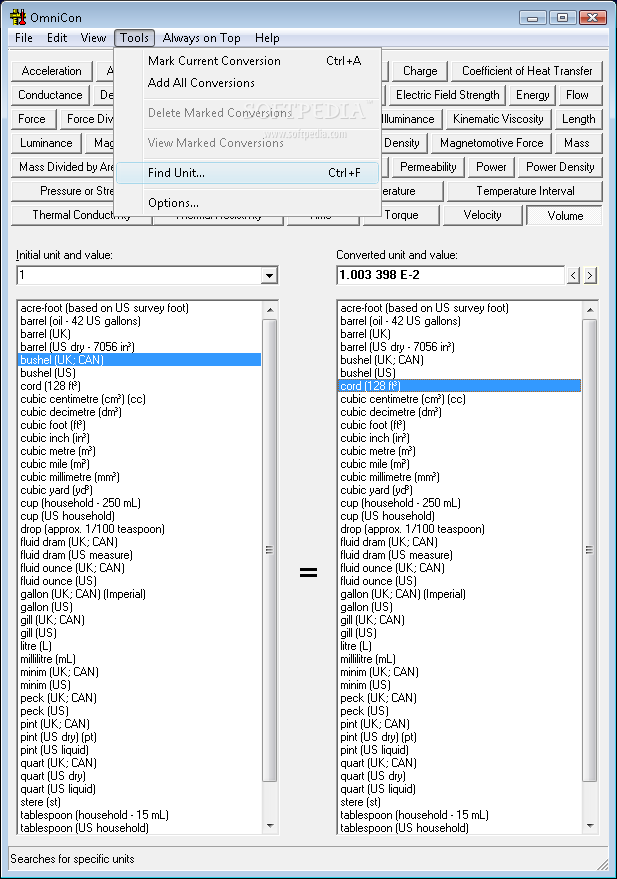Select the Torque category button
Image resolution: width=617 pixels, height=879 pixels.
tap(401, 215)
